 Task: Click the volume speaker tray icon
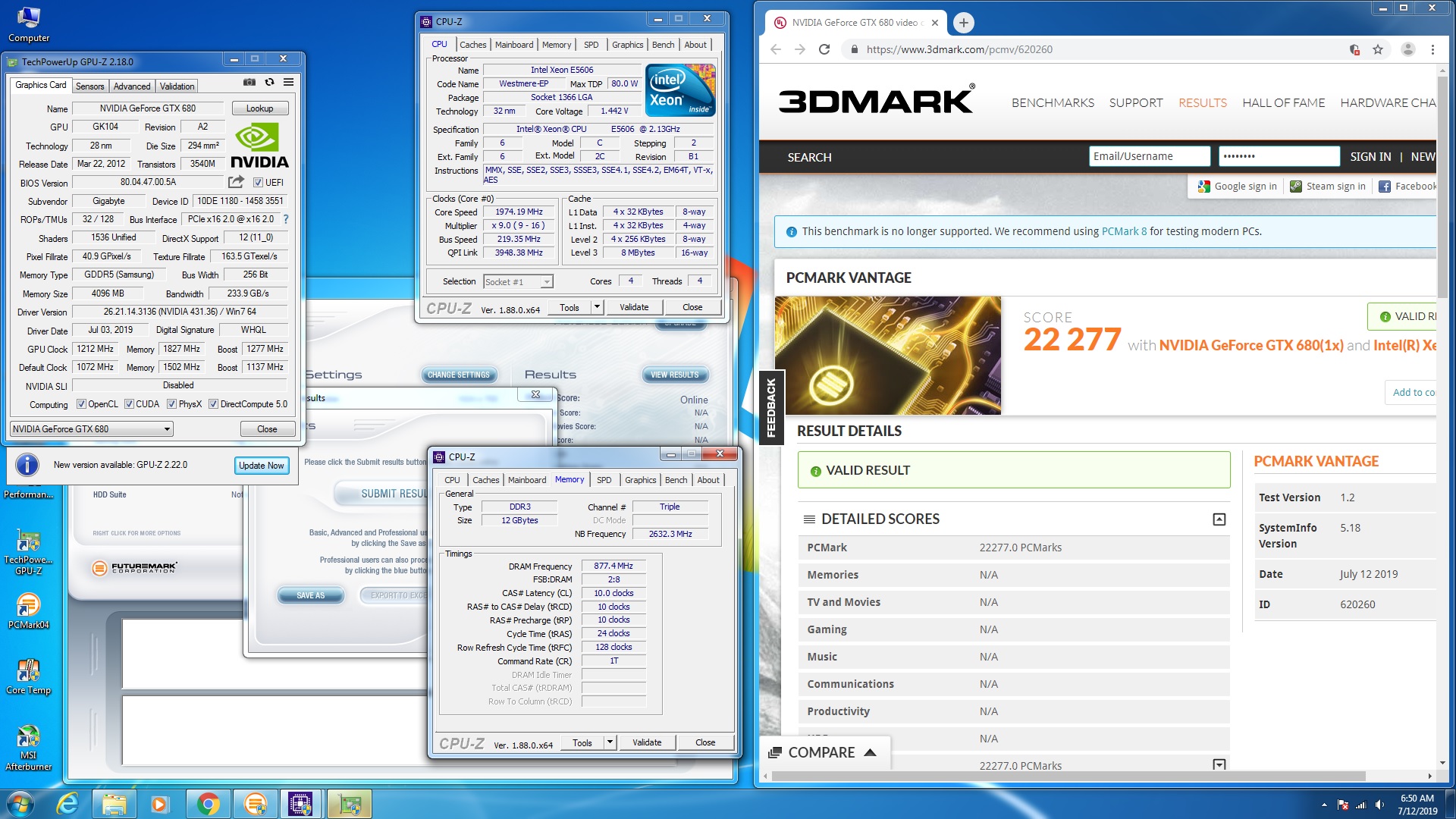click(x=1379, y=805)
